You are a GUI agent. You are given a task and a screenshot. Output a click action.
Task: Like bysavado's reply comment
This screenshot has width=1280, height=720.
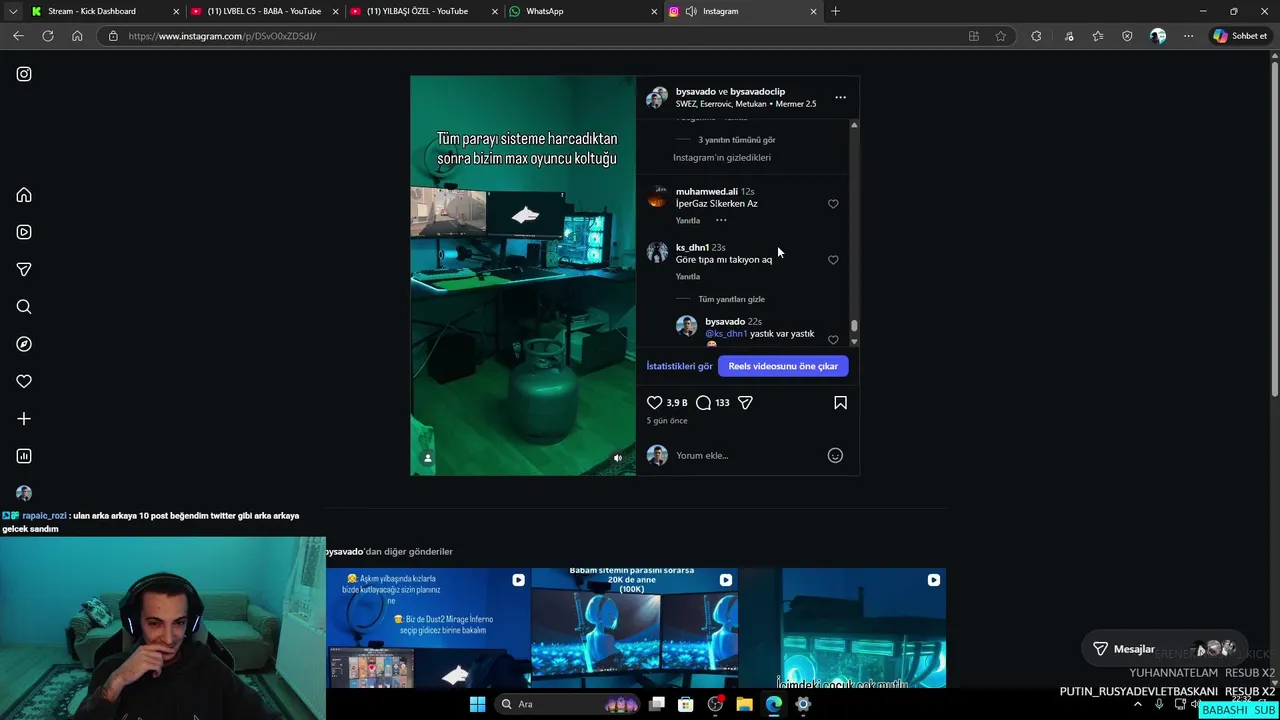click(833, 340)
